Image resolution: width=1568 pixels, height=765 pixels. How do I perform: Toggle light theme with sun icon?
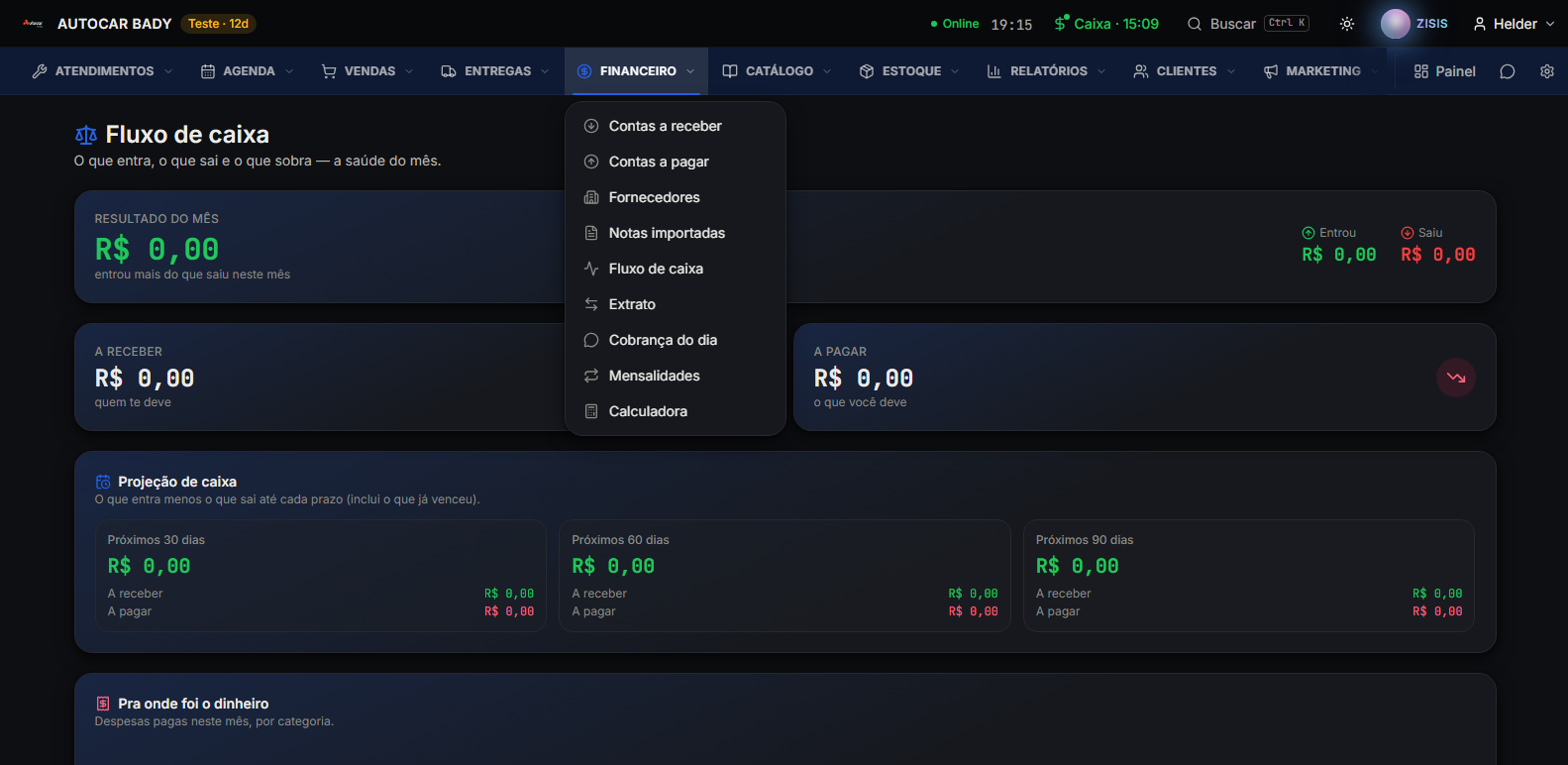click(1347, 24)
